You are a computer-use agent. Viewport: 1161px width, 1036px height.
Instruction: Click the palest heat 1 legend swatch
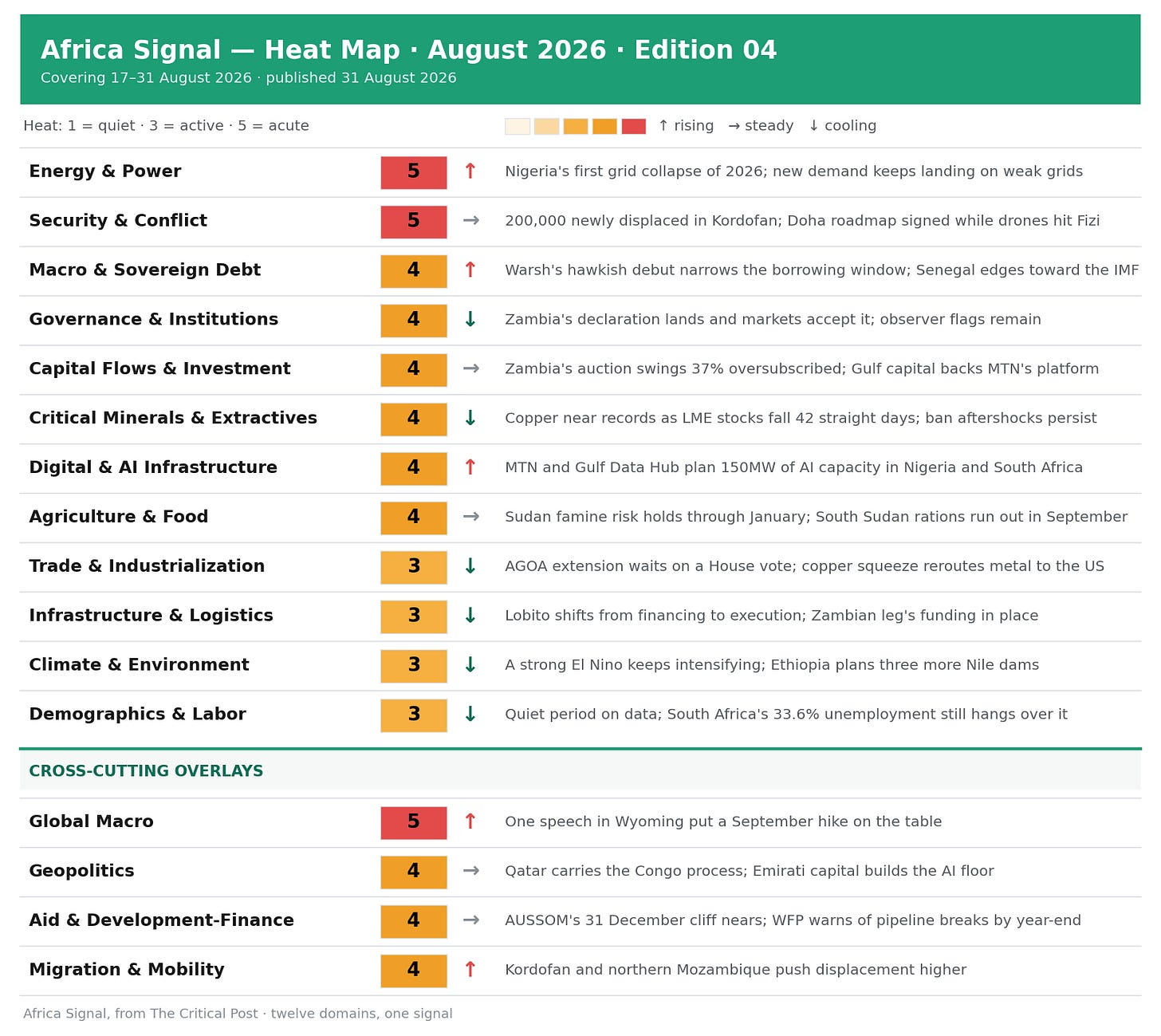coord(518,126)
